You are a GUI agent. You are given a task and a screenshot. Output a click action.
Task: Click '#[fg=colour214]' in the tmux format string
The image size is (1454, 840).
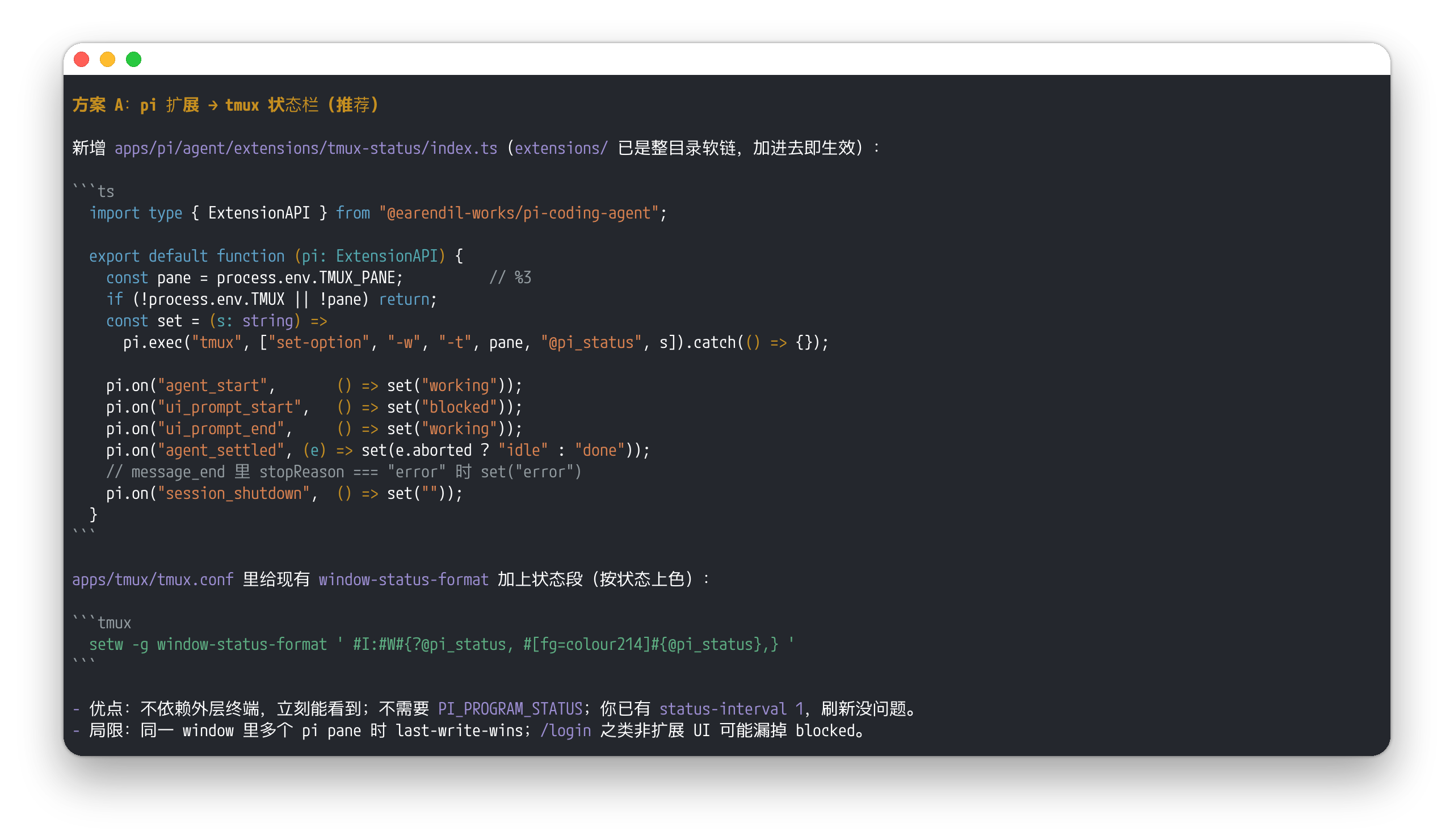pyautogui.click(x=587, y=644)
